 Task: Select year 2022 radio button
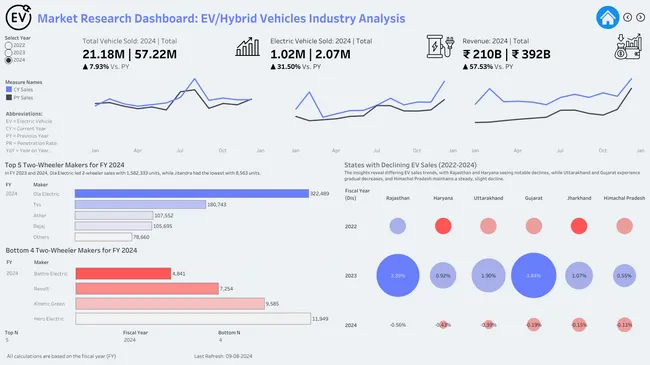point(8,46)
